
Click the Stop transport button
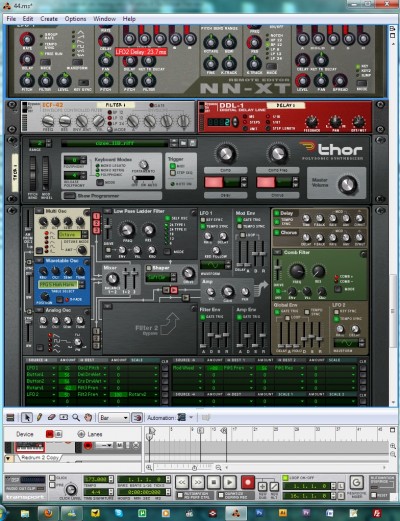click(214, 482)
